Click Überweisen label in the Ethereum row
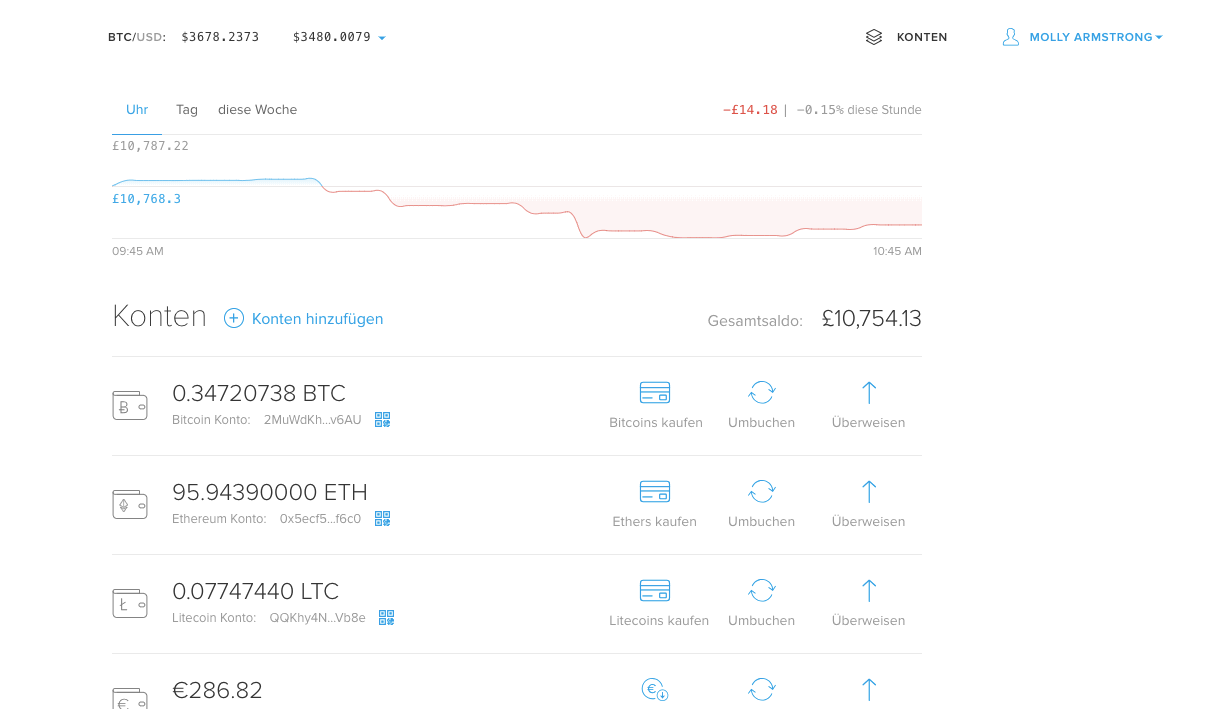The image size is (1209, 709). [x=869, y=522]
